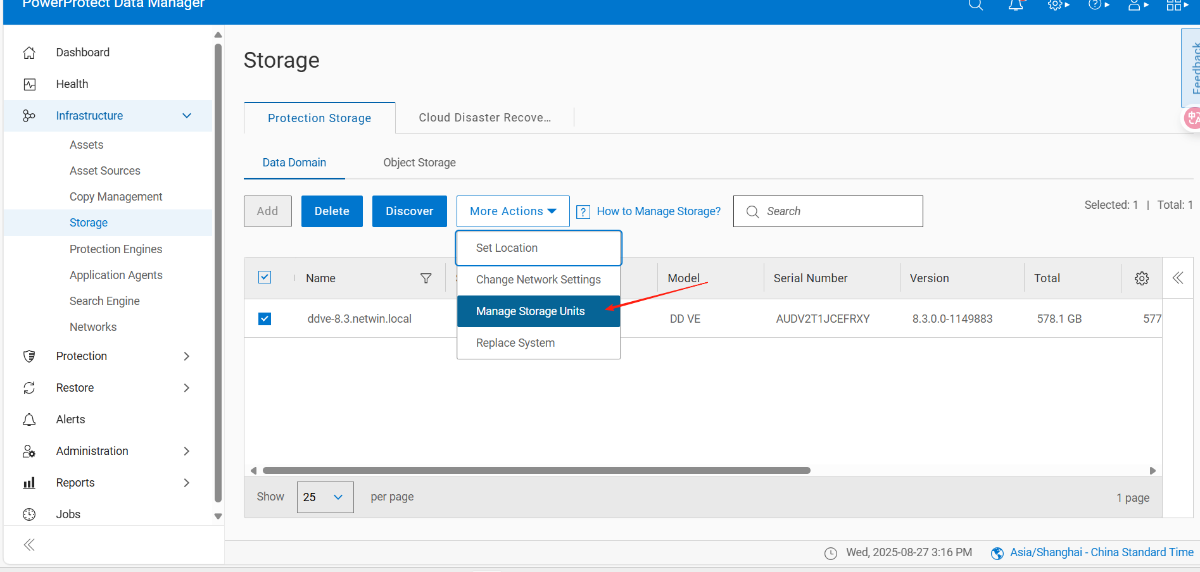Open the settings gear in top bar

(1058, 5)
